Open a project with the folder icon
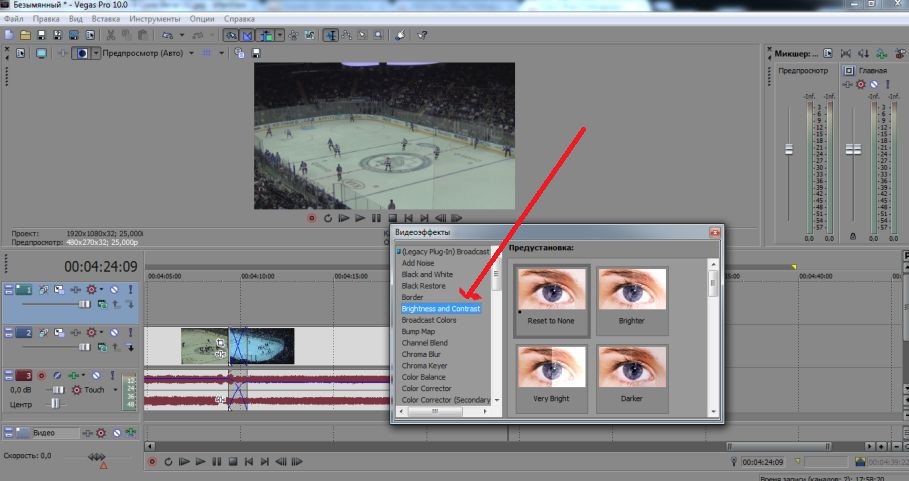 click(x=26, y=35)
